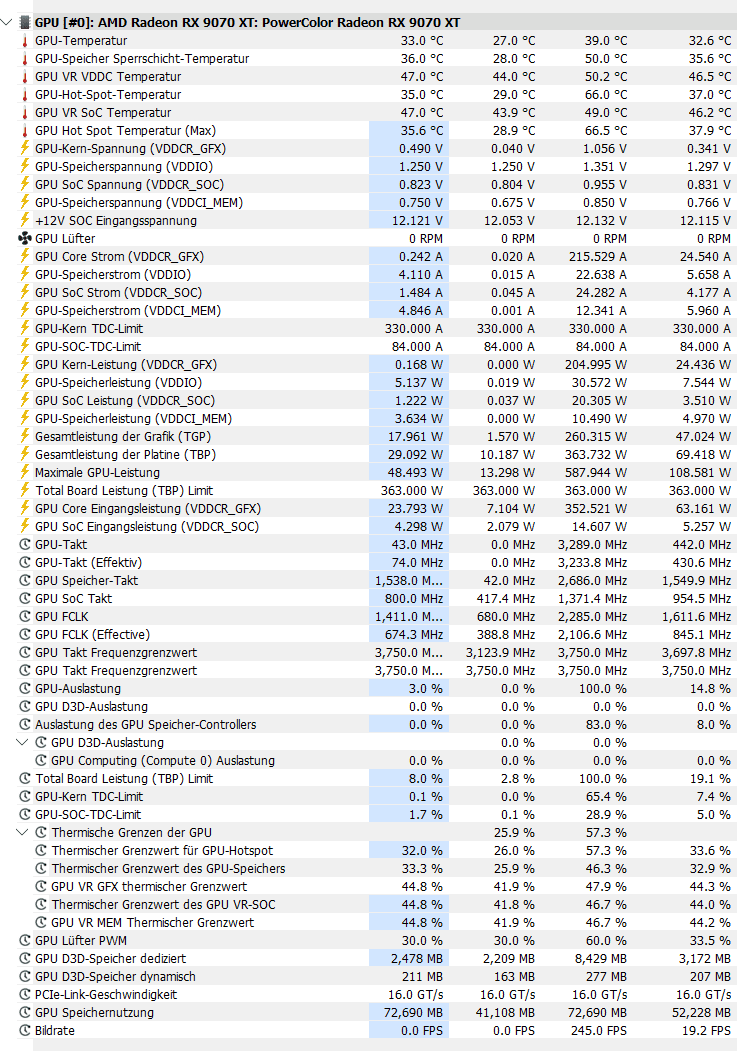Screen dimensions: 754x1051
Task: Click clock icon of GPU FCLK (Effective)
Action: [x=25, y=634]
